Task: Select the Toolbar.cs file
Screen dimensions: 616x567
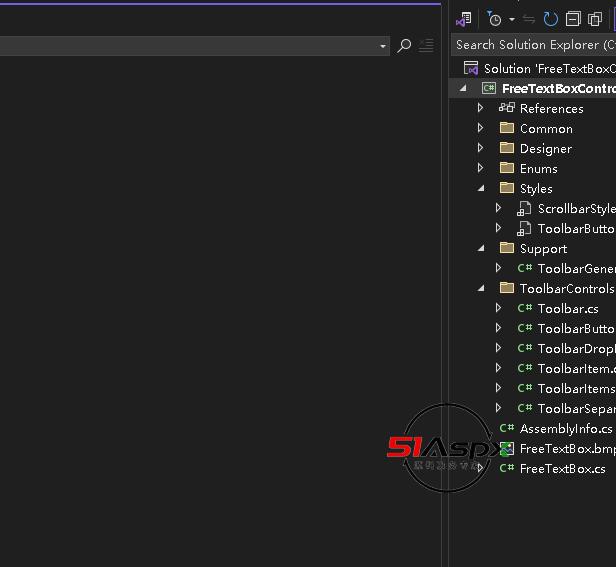Action: (567, 308)
